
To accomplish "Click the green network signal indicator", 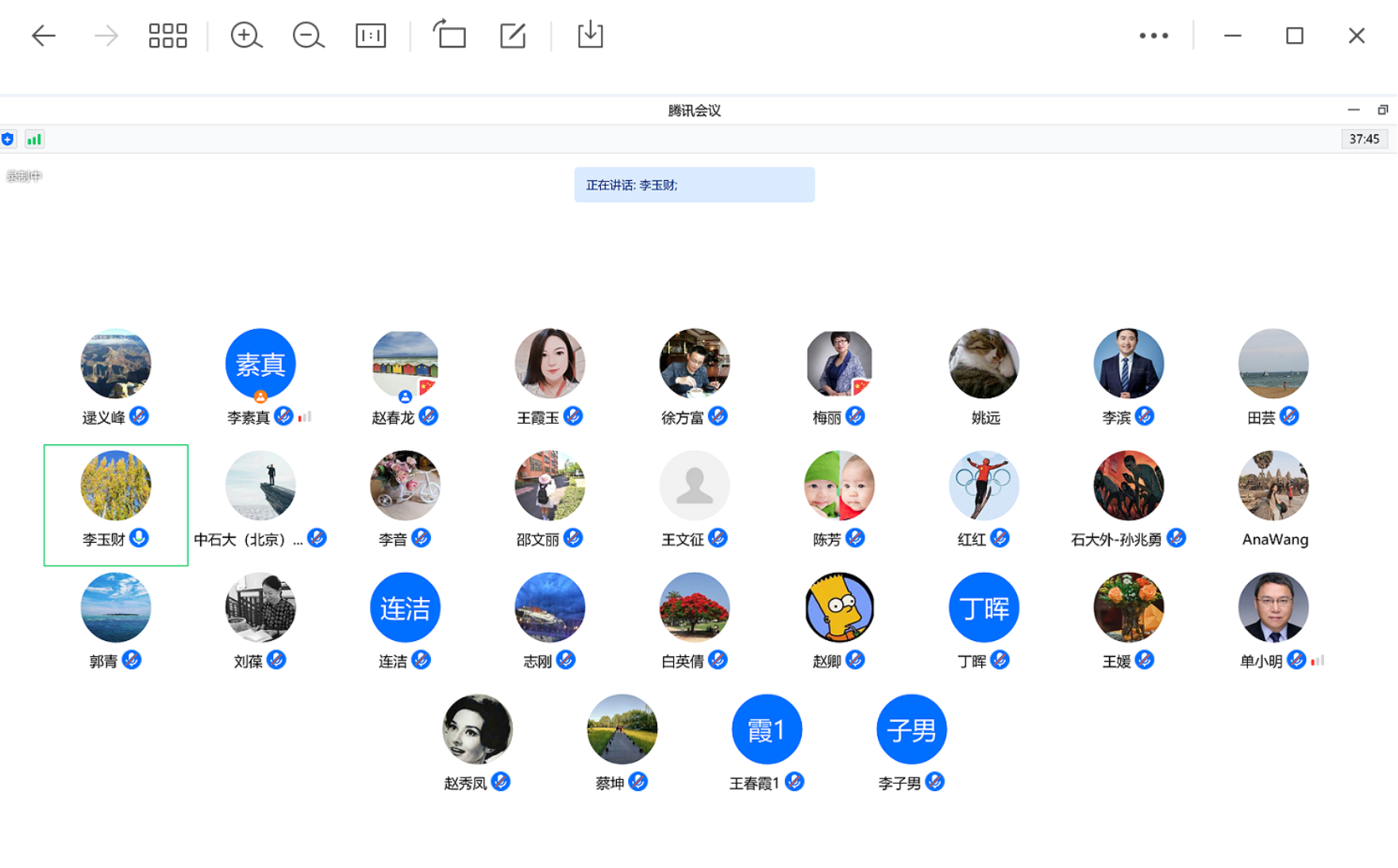I will click(x=34, y=140).
